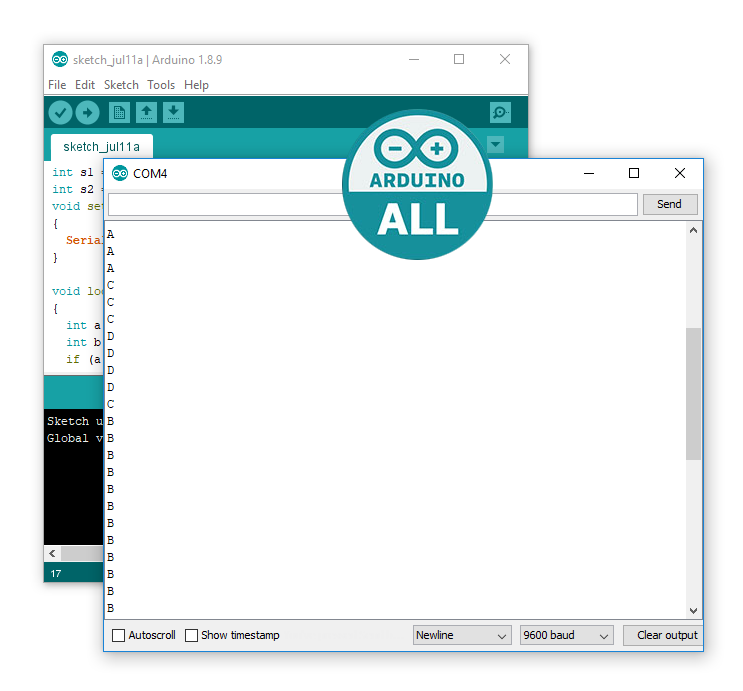This screenshot has width=743, height=691.
Task: Click the Arduino logo in IDE title bar
Action: click(60, 59)
